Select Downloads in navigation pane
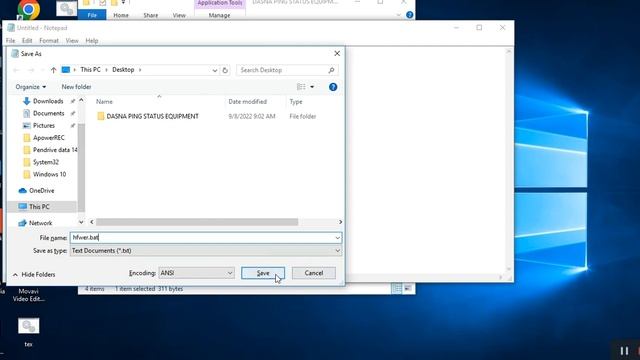640x360 pixels. click(48, 101)
